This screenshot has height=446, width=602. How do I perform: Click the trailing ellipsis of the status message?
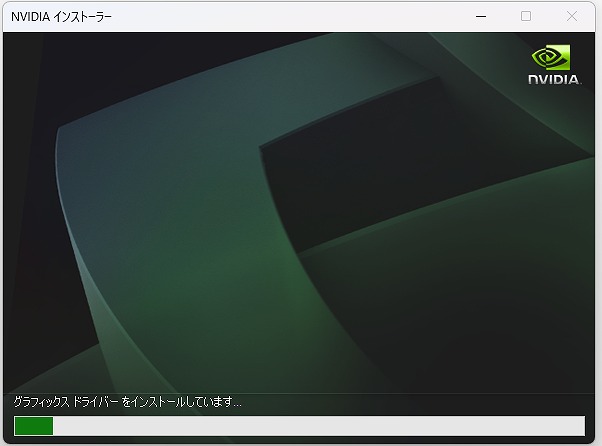[x=236, y=403]
